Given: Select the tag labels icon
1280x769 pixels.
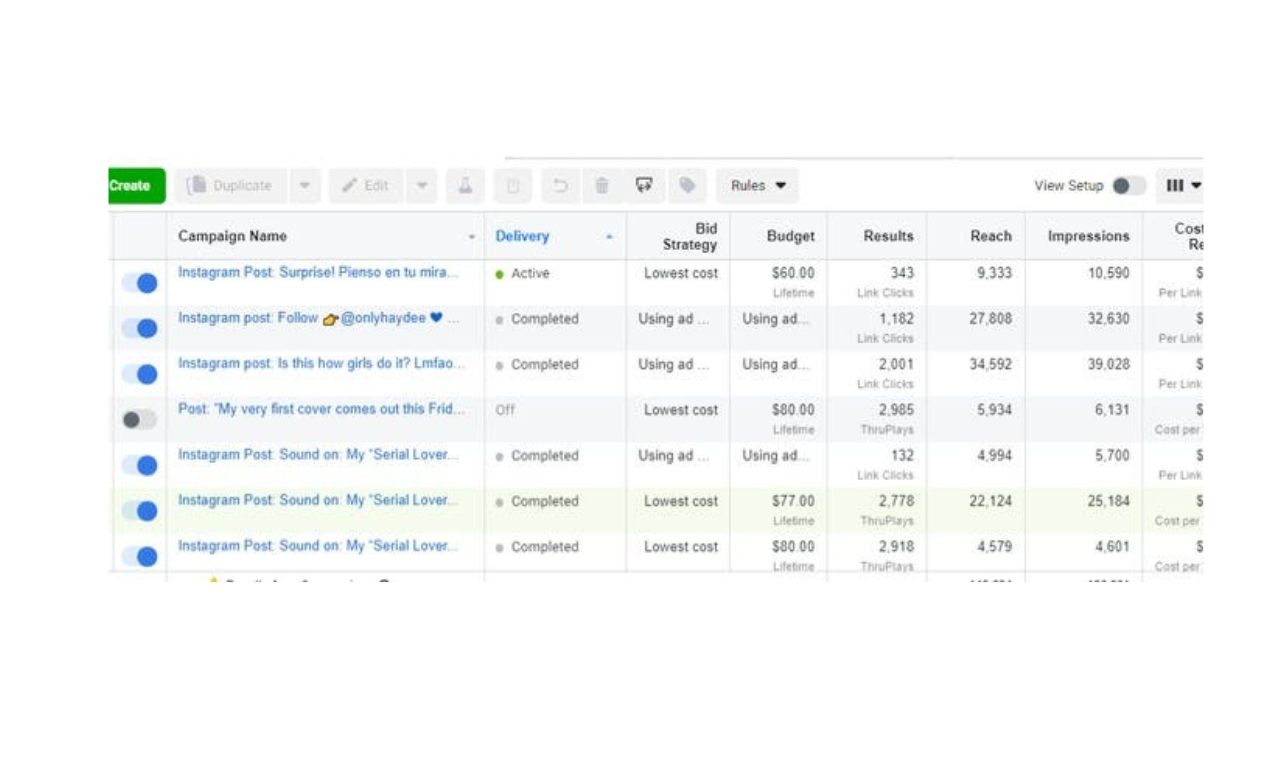Looking at the screenshot, I should click(687, 186).
